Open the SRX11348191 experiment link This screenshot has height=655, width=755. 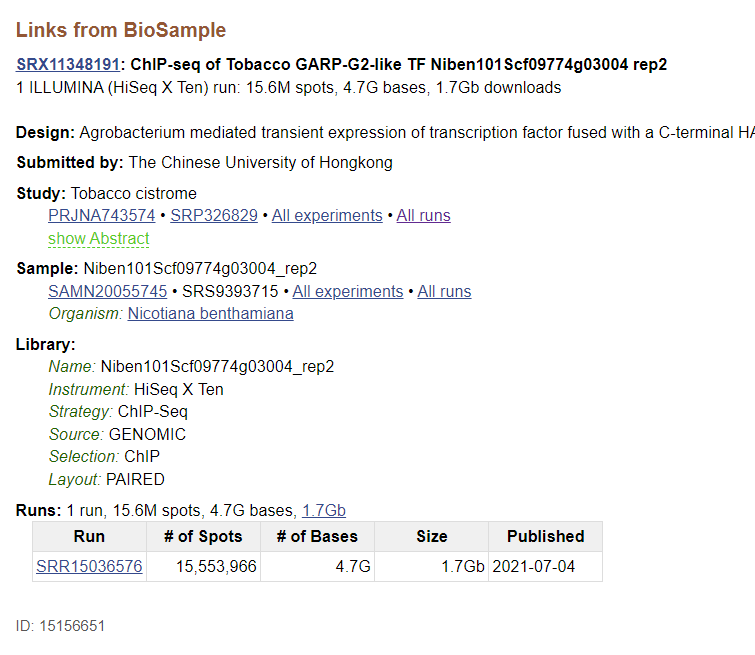click(x=68, y=64)
